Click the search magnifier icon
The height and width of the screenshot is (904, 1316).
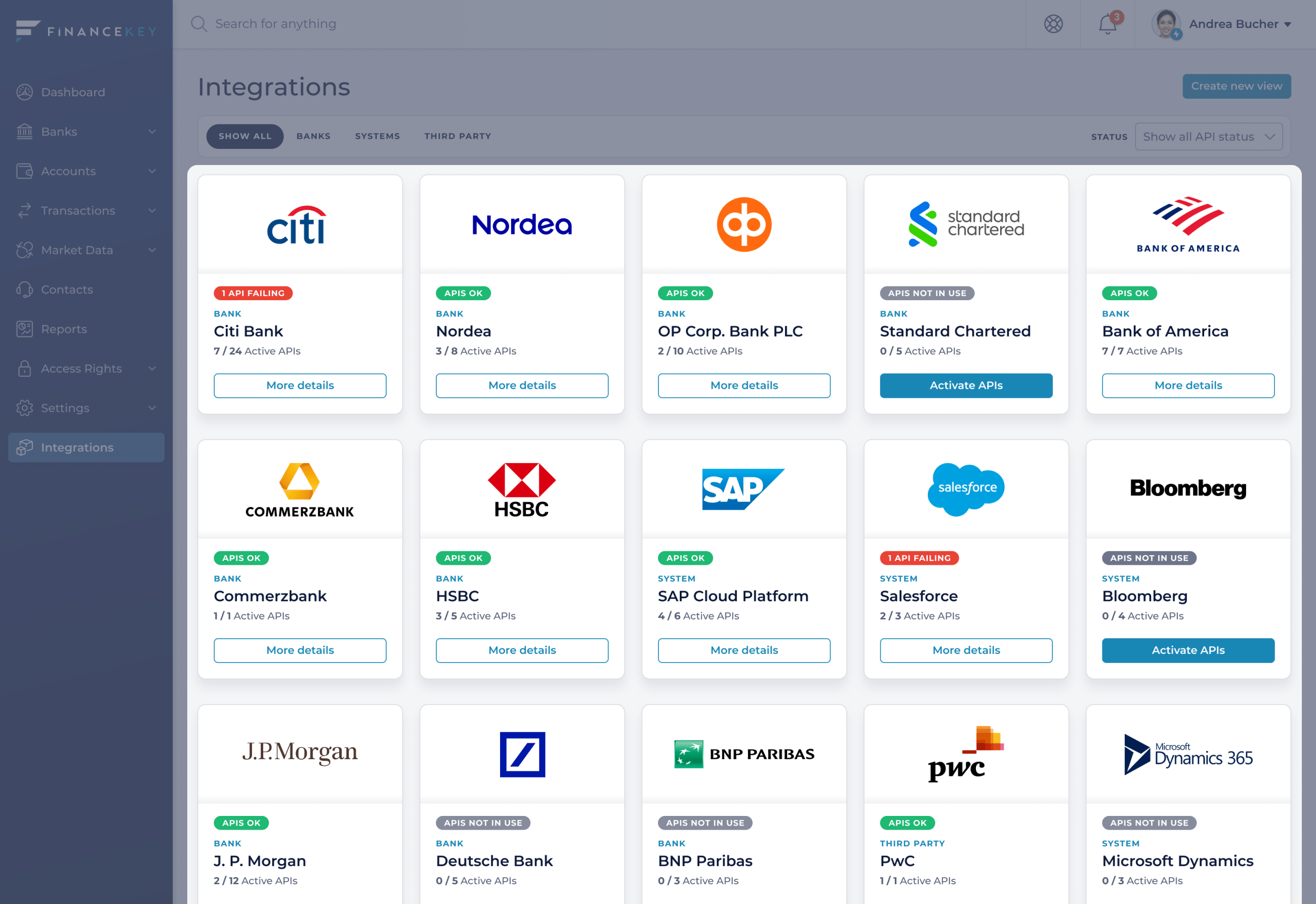[x=199, y=24]
